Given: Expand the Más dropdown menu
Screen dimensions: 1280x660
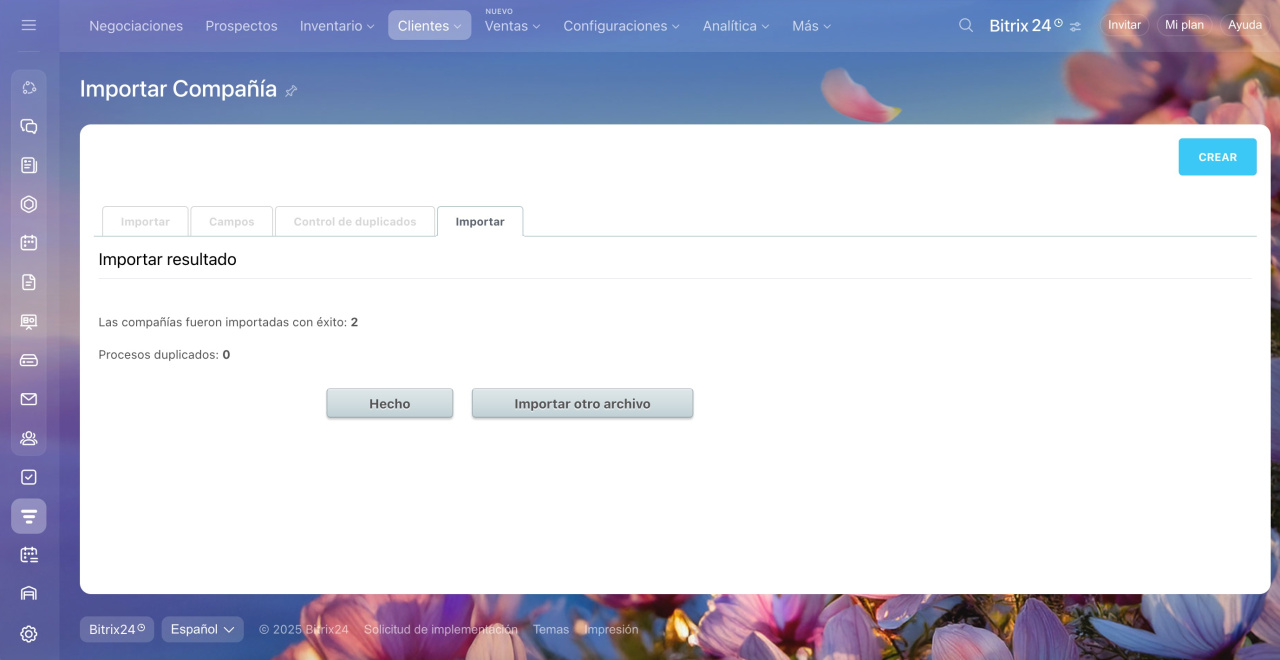Looking at the screenshot, I should point(811,26).
